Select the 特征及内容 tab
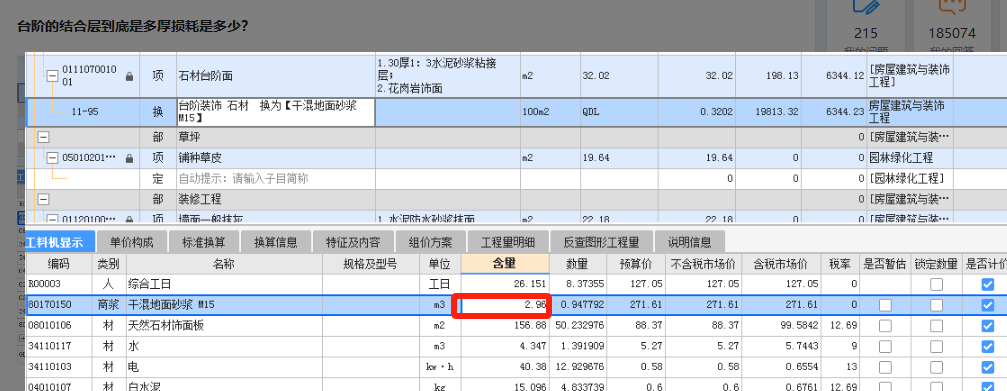The image size is (1007, 391). pyautogui.click(x=353, y=242)
